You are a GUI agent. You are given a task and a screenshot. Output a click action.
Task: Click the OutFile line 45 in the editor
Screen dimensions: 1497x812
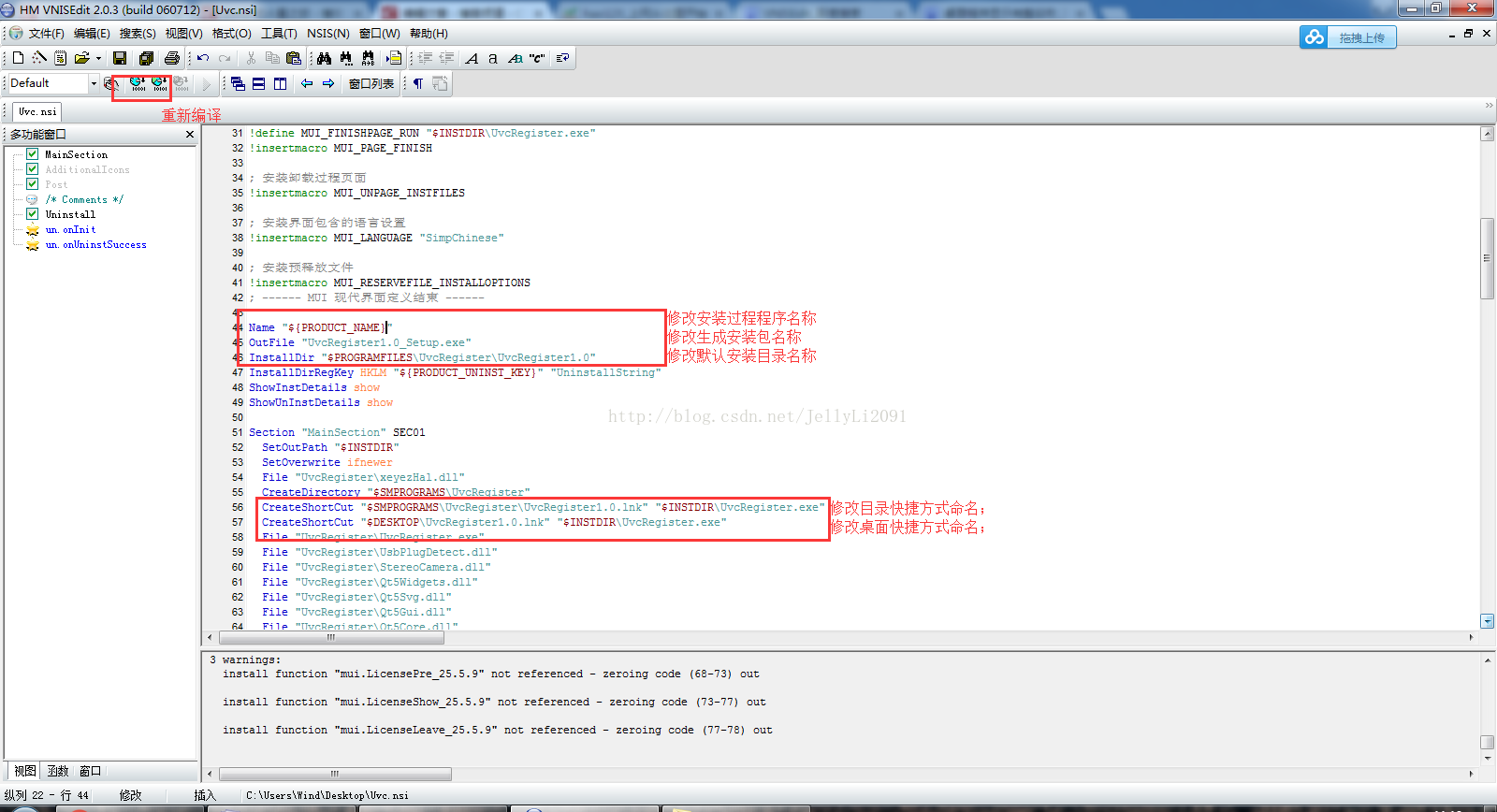(360, 342)
